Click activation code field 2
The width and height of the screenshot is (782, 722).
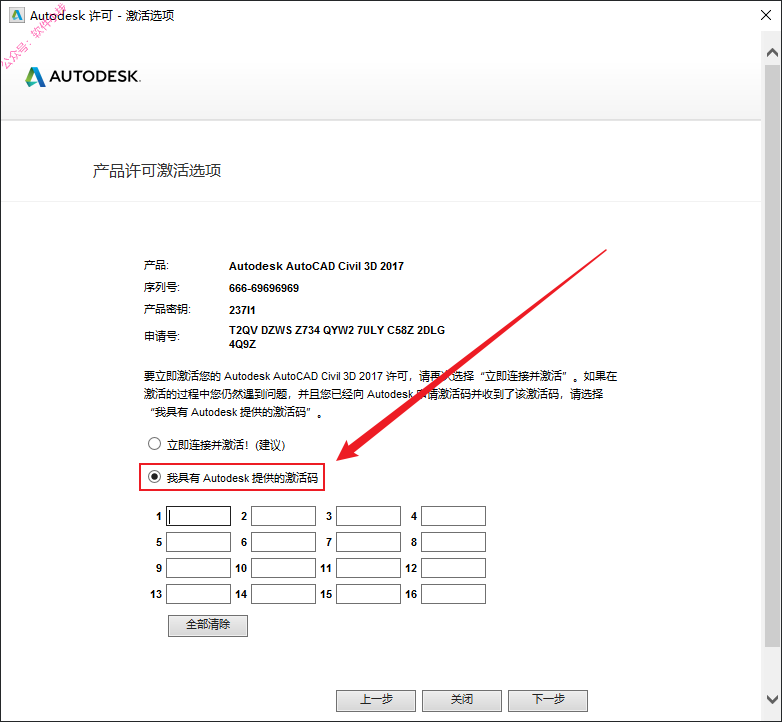283,516
